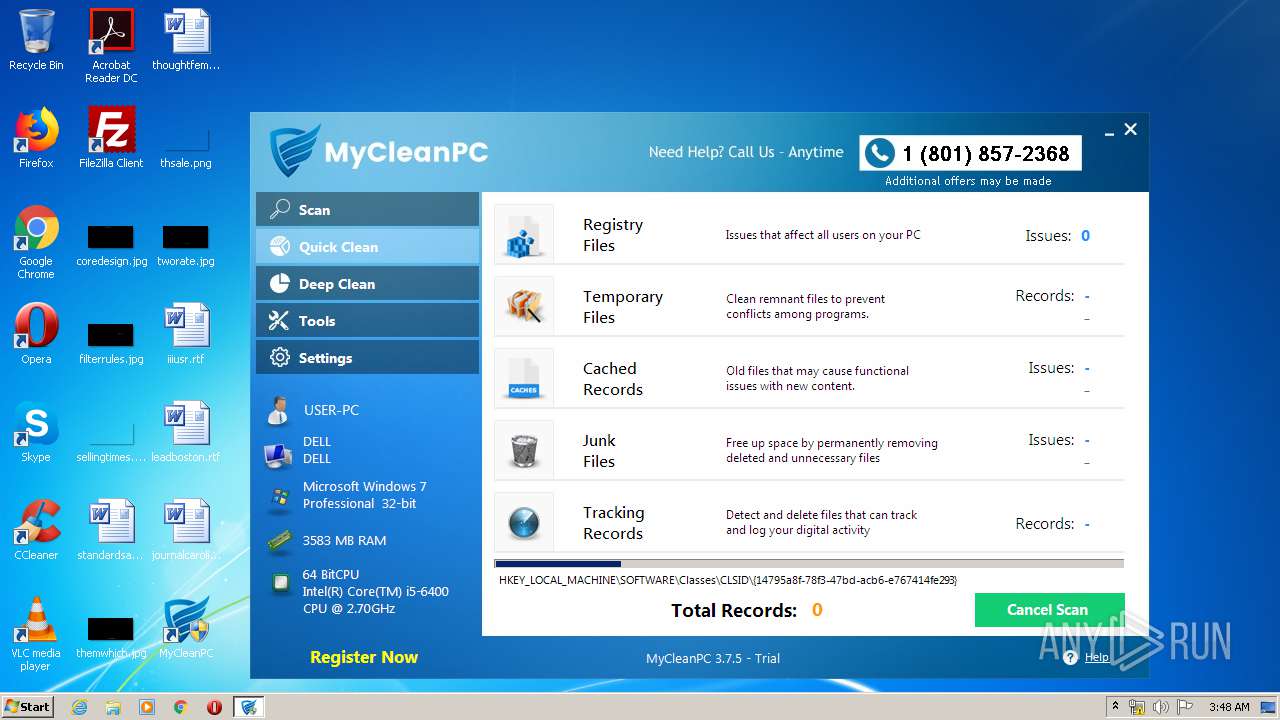This screenshot has height=720, width=1280.
Task: Open Windows Explorer folder from taskbar
Action: pyautogui.click(x=113, y=707)
